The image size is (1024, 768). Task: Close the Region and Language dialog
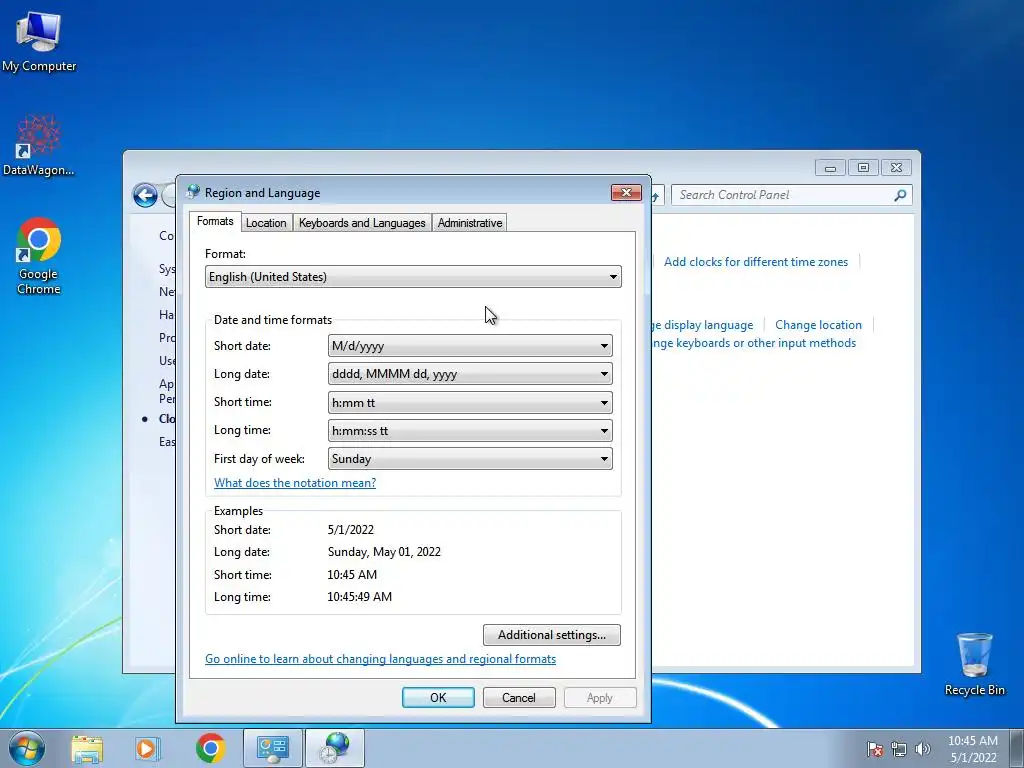pyautogui.click(x=626, y=193)
